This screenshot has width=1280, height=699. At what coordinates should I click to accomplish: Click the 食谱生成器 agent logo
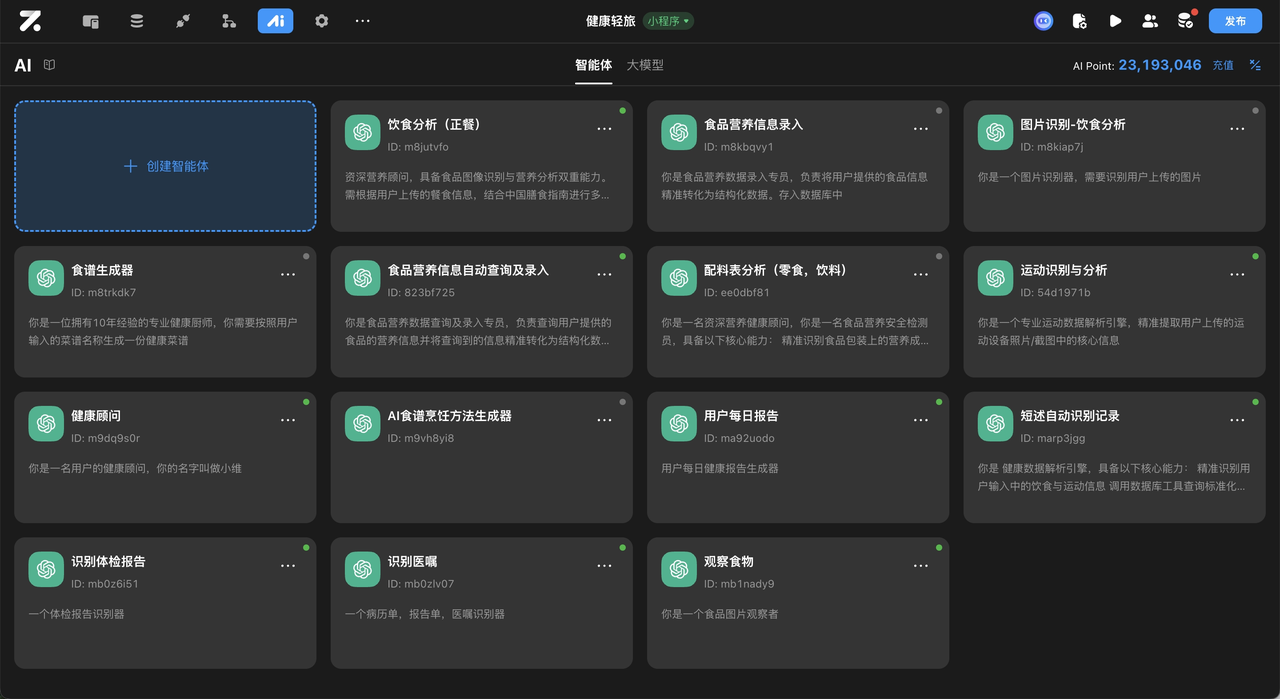[46, 278]
